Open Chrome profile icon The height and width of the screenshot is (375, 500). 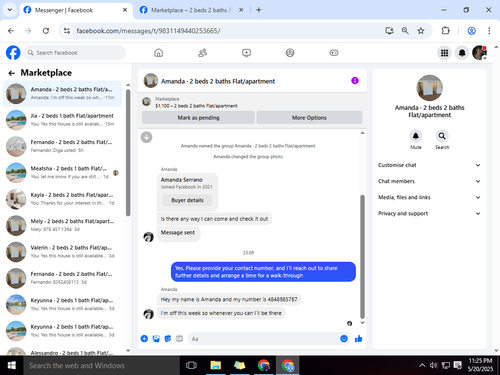tap(471, 31)
